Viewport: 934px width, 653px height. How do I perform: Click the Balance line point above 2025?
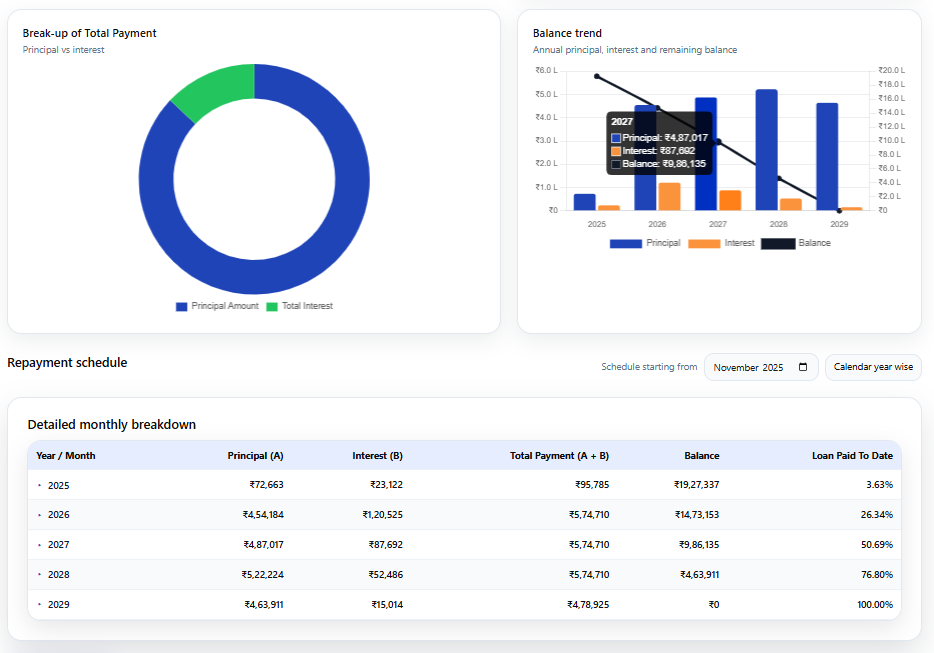pyautogui.click(x=597, y=76)
